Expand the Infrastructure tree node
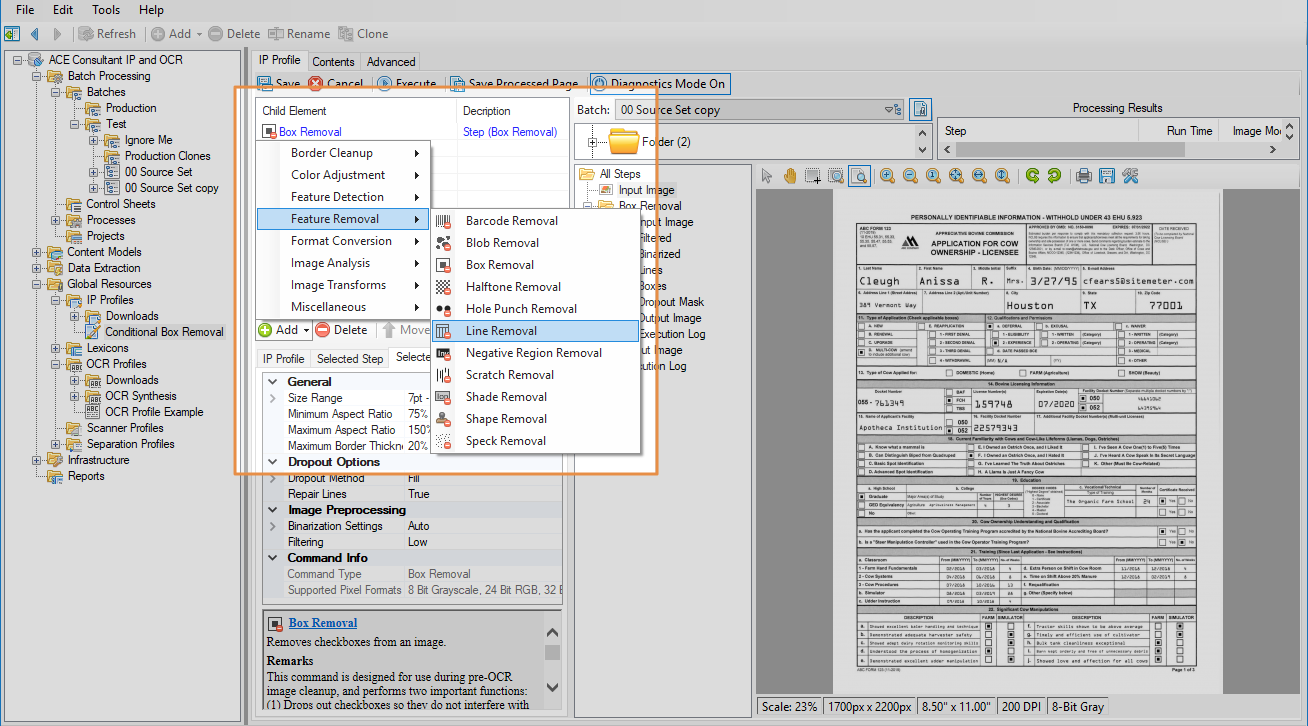The width and height of the screenshot is (1308, 726). (x=37, y=460)
